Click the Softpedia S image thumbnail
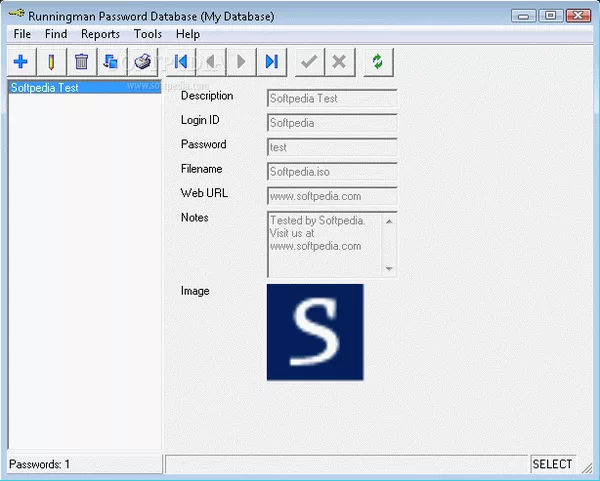 coord(315,332)
